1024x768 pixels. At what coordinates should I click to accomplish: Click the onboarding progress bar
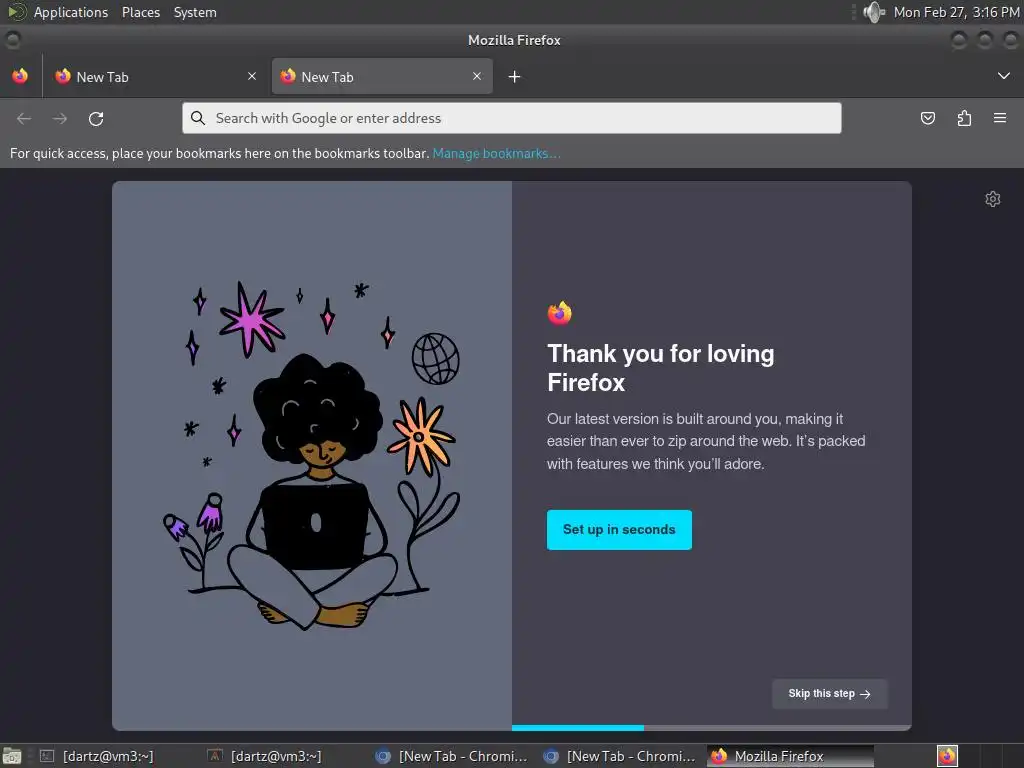[x=712, y=728]
